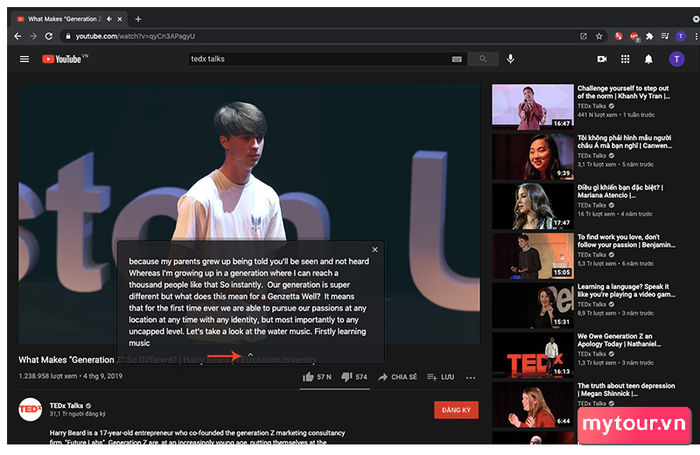This screenshot has height=455, width=700.
Task: Go back in browser history
Action: (x=17, y=36)
